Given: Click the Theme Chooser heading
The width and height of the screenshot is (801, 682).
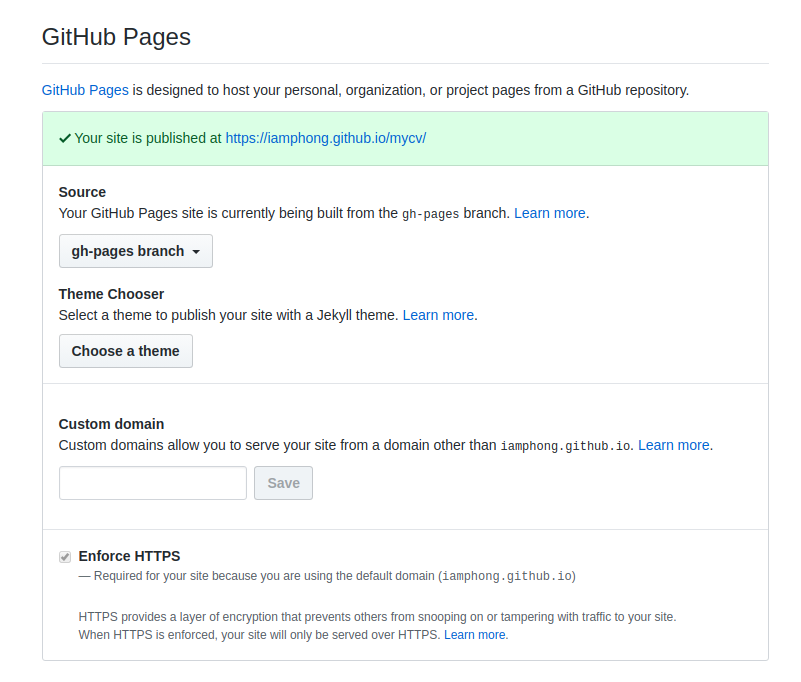Looking at the screenshot, I should point(111,294).
